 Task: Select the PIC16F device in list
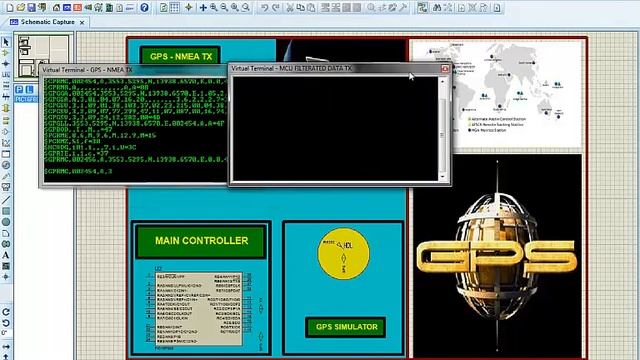tap(27, 99)
